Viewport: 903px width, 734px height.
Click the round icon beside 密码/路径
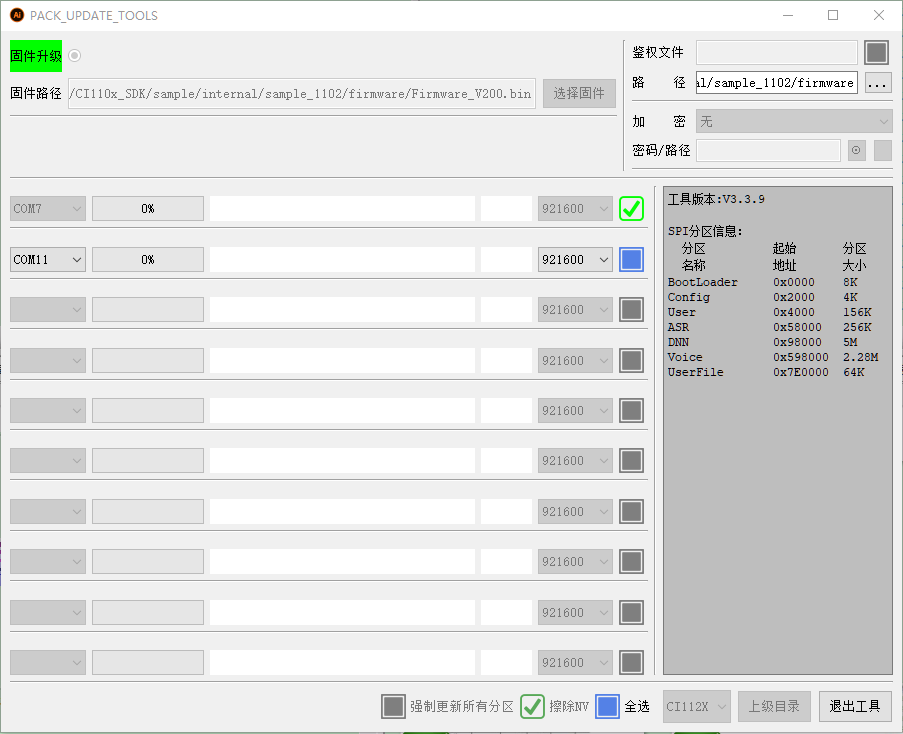click(856, 150)
